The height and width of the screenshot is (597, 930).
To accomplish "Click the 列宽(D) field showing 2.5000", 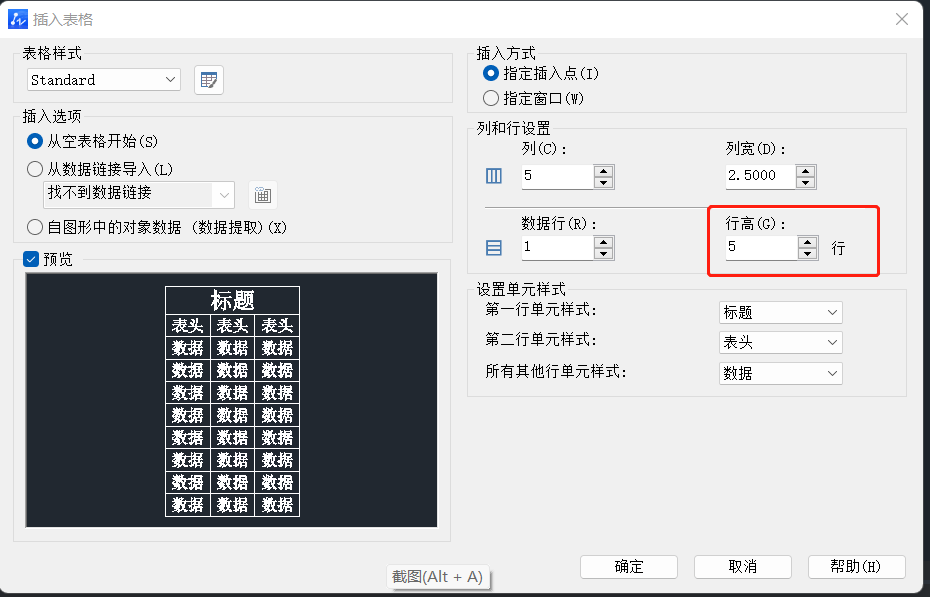I will click(760, 177).
